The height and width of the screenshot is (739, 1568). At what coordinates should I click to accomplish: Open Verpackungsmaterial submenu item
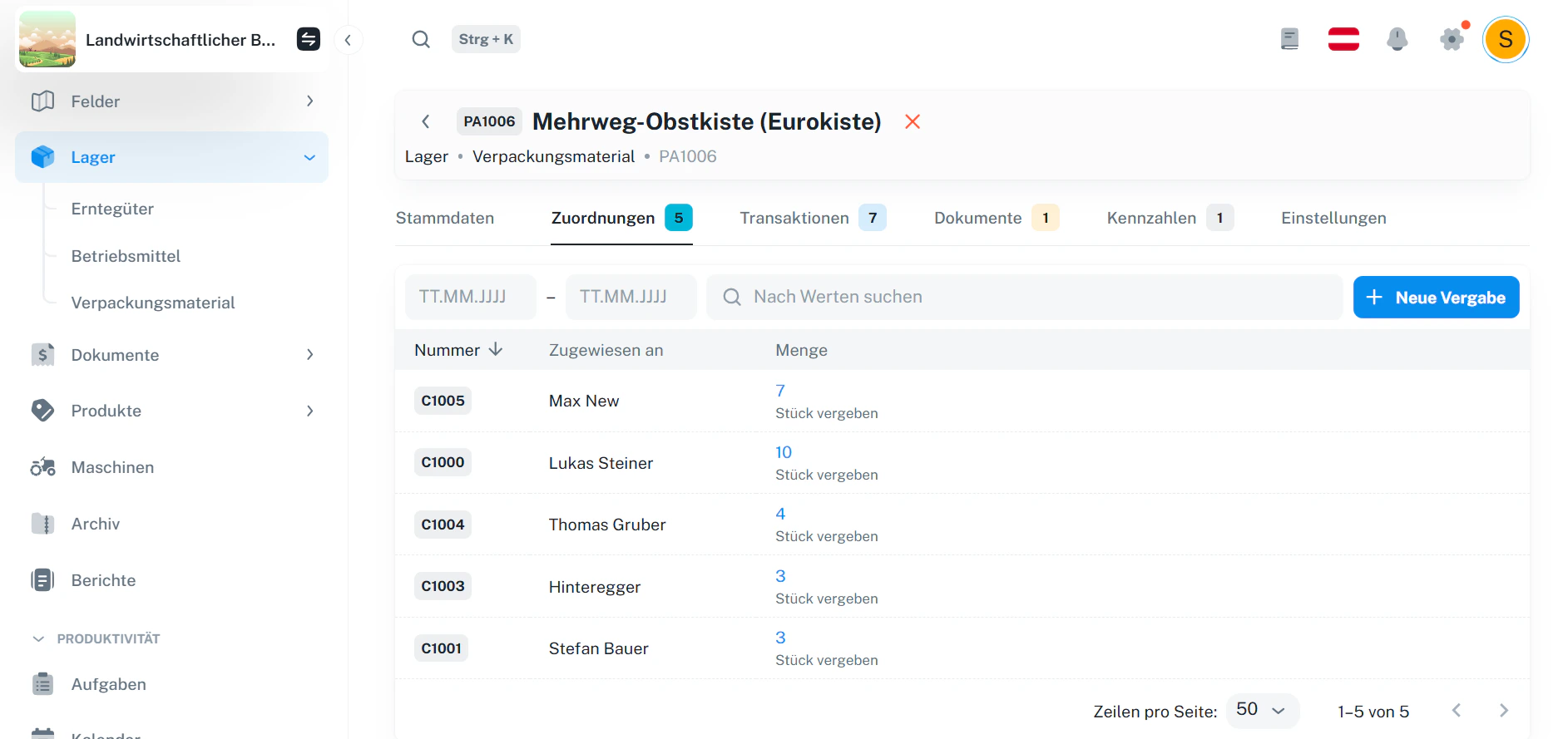pyautogui.click(x=153, y=303)
